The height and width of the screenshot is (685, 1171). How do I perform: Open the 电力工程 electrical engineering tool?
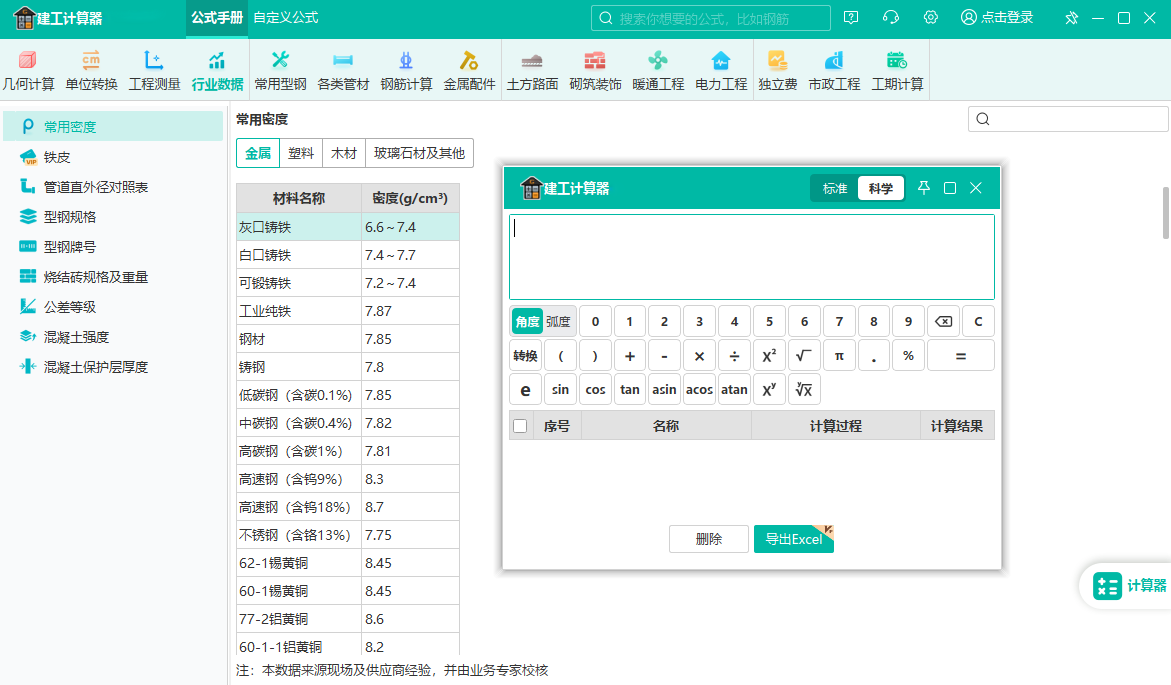click(x=721, y=70)
